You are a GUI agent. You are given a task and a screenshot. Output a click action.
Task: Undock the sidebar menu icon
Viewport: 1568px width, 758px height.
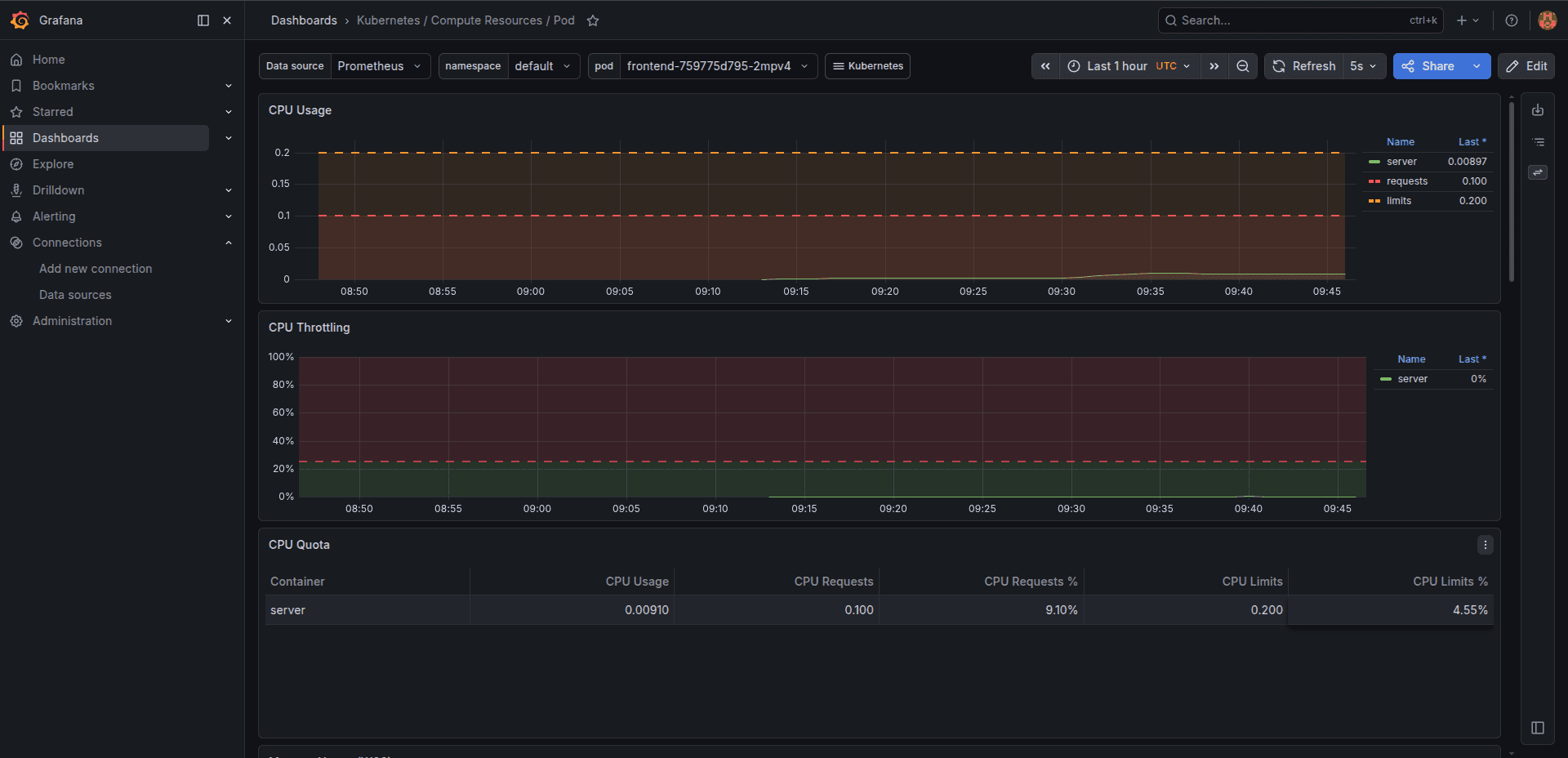coord(203,20)
